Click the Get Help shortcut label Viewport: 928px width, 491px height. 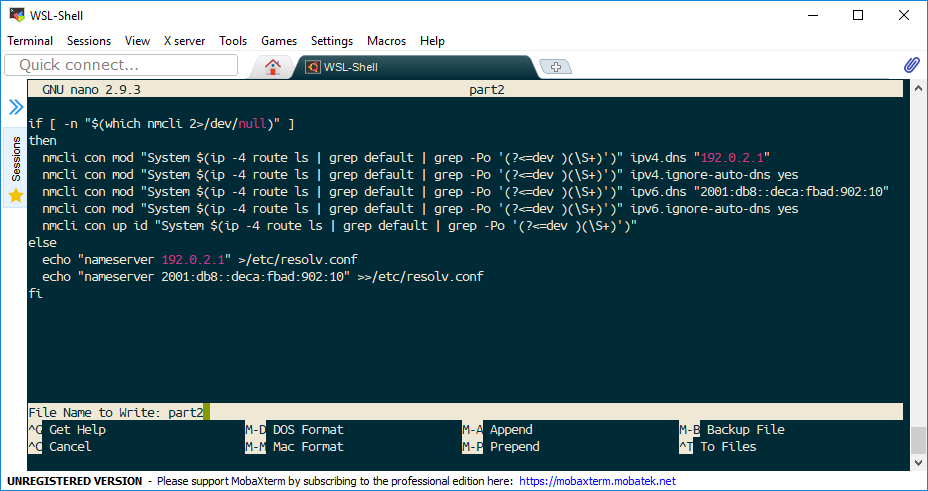78,429
